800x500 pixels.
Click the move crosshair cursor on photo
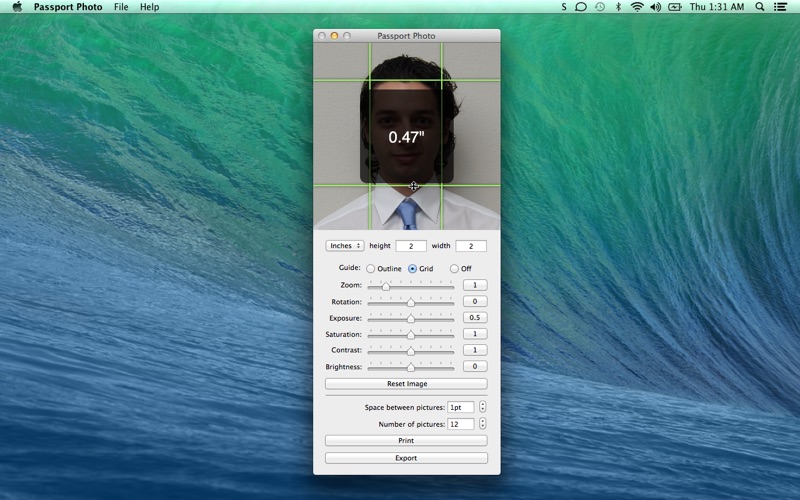pos(414,186)
